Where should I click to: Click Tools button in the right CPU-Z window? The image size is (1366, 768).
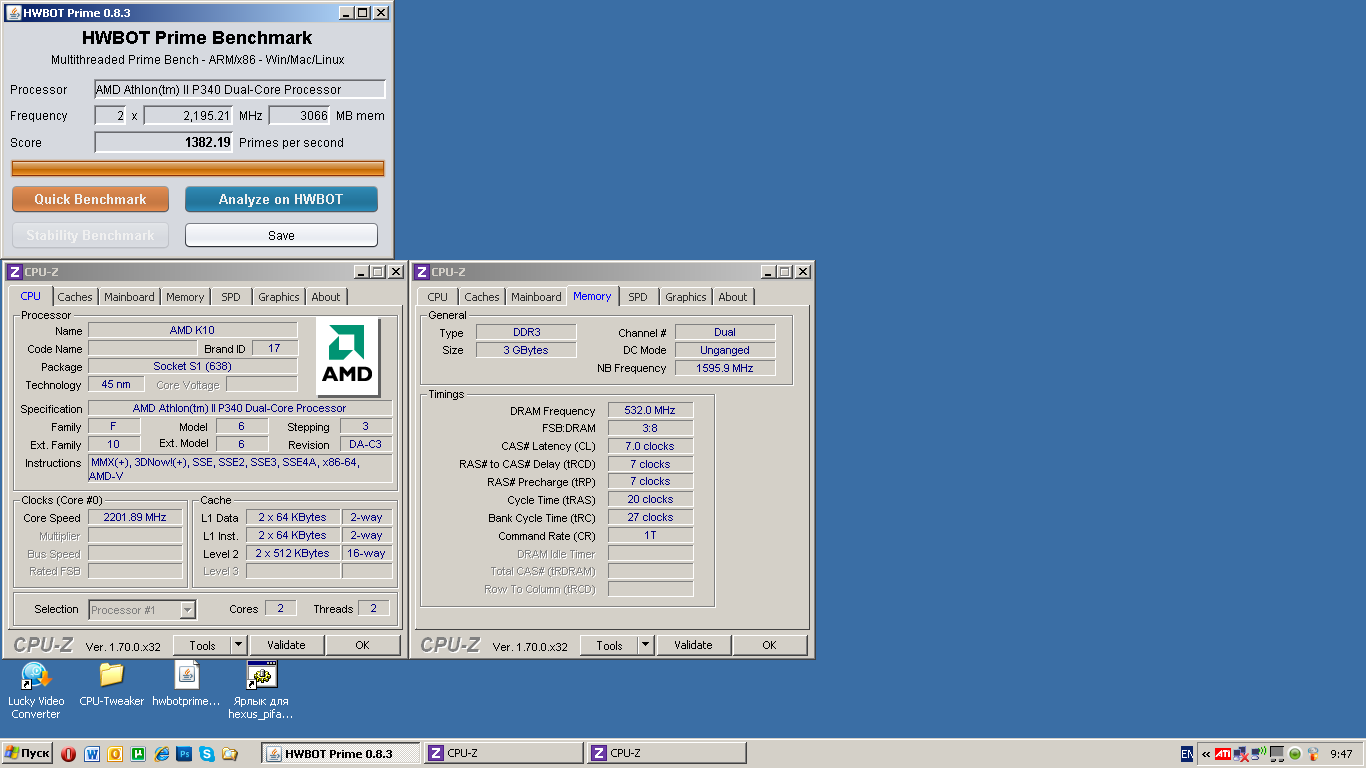click(x=609, y=645)
